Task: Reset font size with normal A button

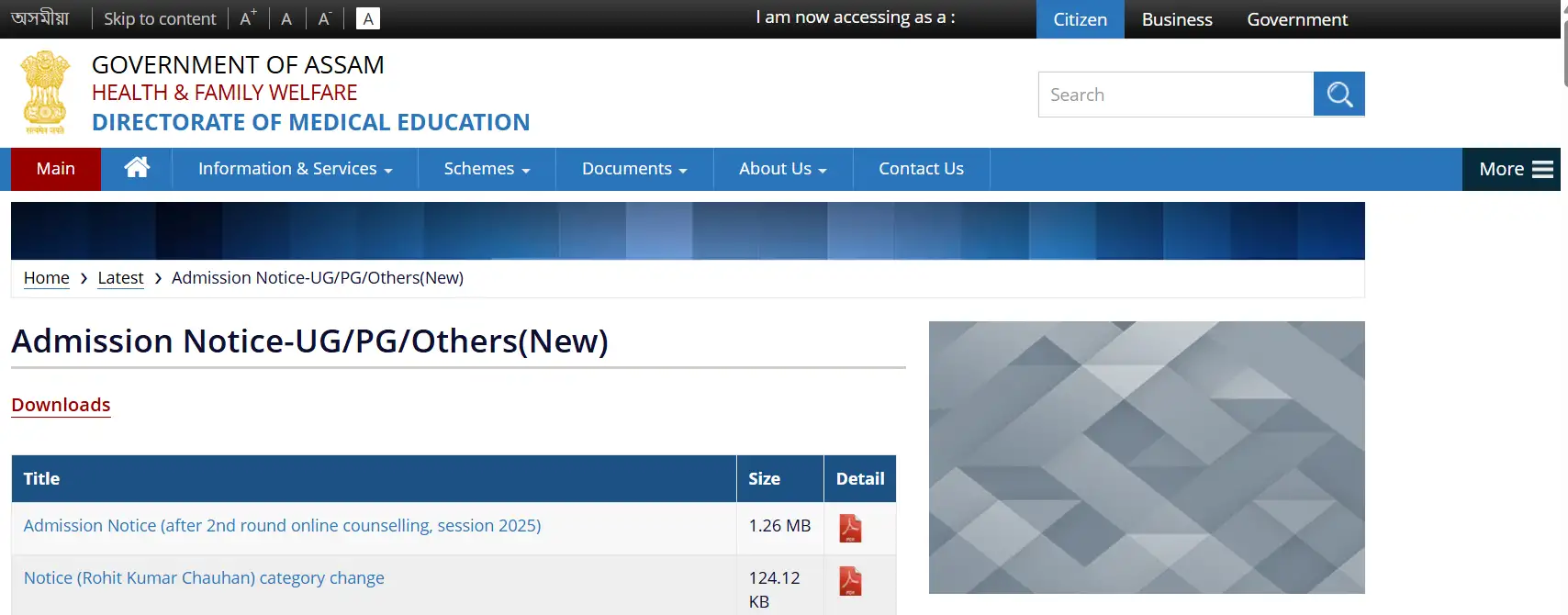Action: [x=286, y=18]
